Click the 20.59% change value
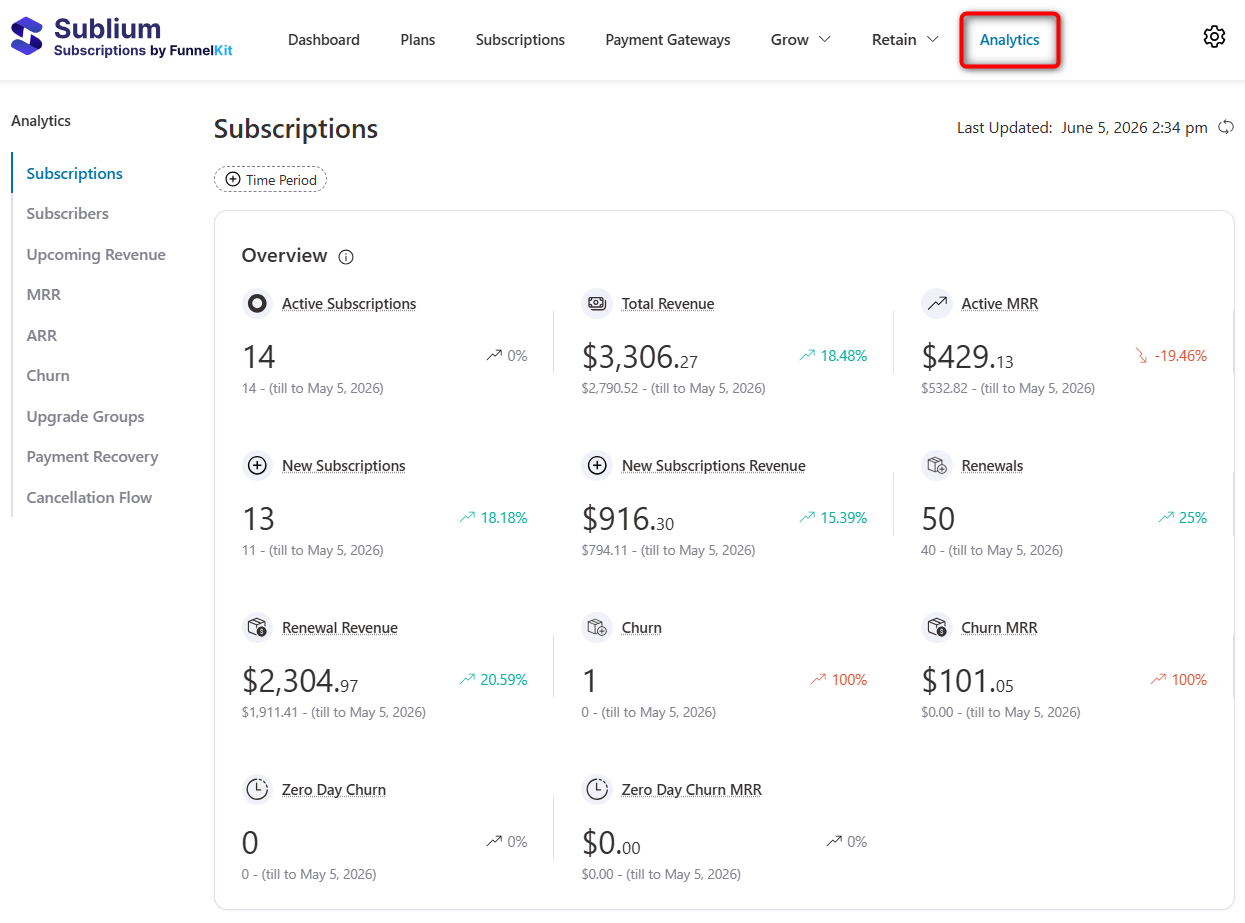The width and height of the screenshot is (1245, 923). point(504,680)
